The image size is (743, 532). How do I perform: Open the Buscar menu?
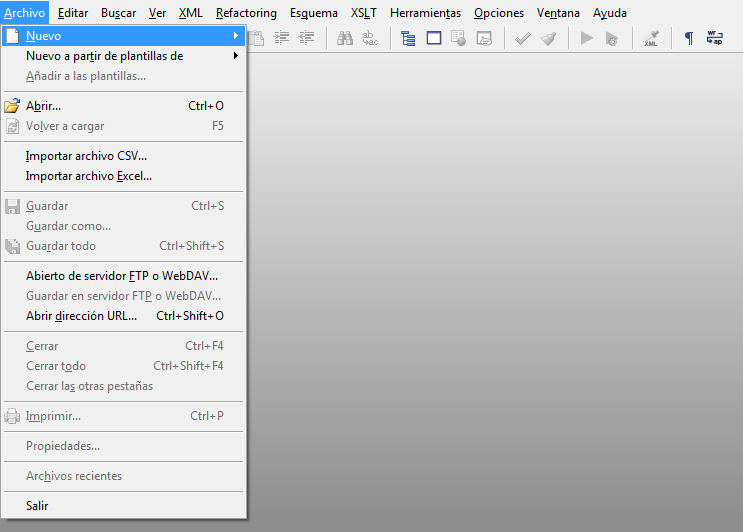tap(118, 13)
